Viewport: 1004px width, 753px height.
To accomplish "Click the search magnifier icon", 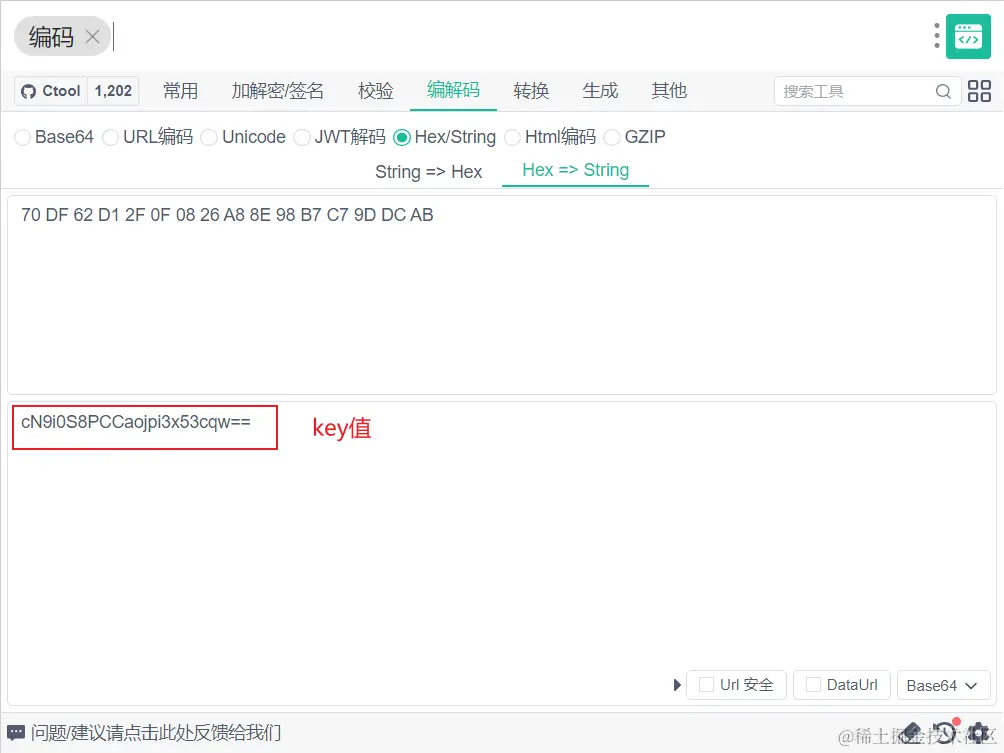I will coord(943,92).
